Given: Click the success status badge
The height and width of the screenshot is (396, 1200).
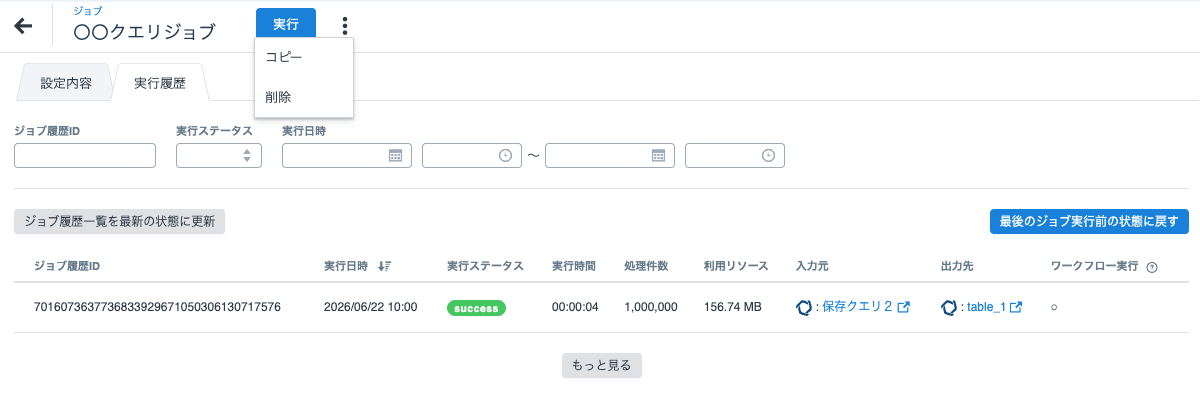Looking at the screenshot, I should [476, 307].
